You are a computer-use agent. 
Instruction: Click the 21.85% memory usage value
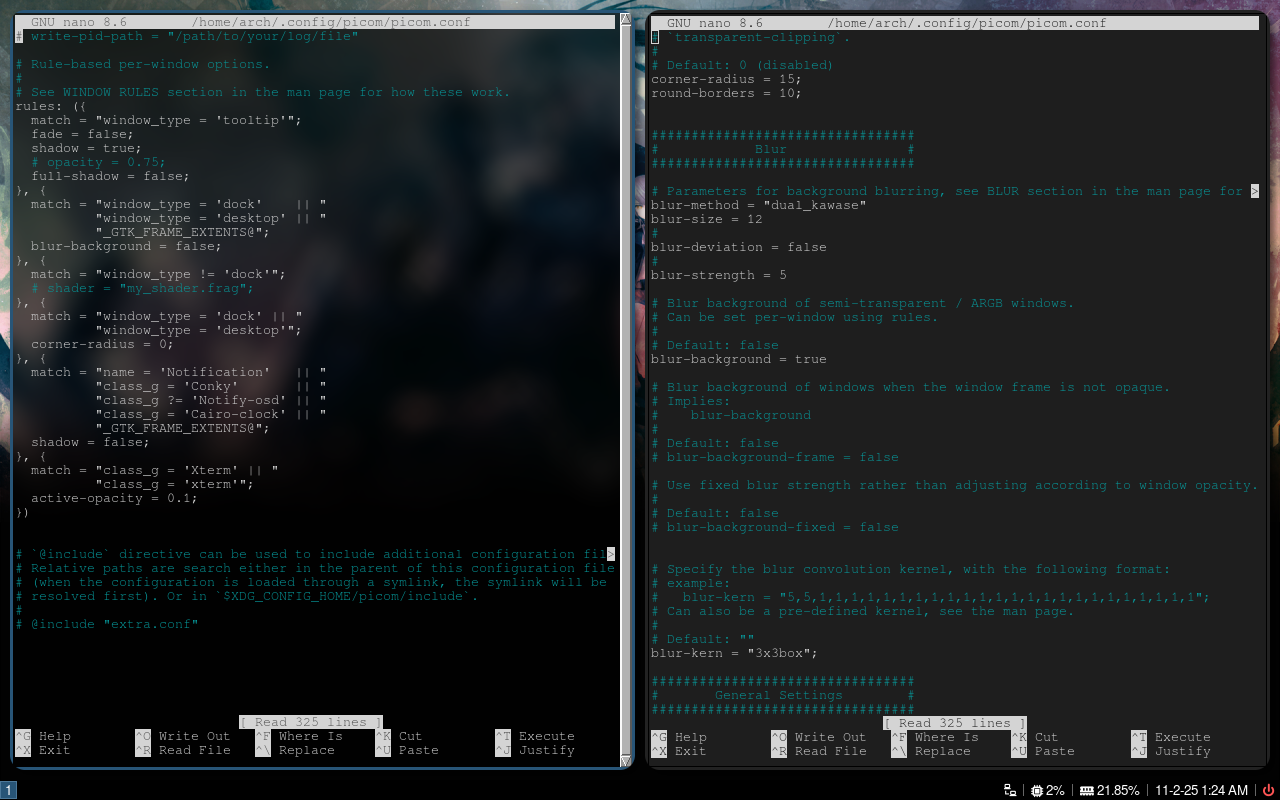click(x=1118, y=790)
